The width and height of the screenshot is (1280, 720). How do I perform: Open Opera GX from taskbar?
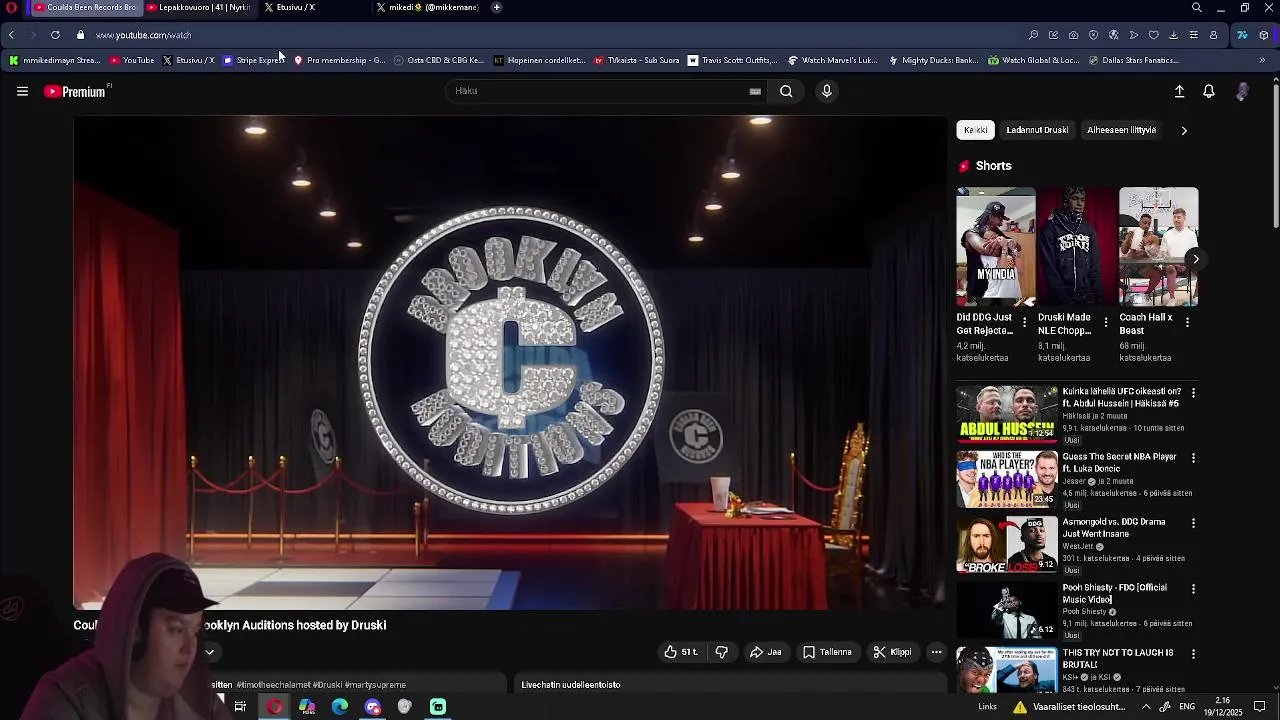274,707
